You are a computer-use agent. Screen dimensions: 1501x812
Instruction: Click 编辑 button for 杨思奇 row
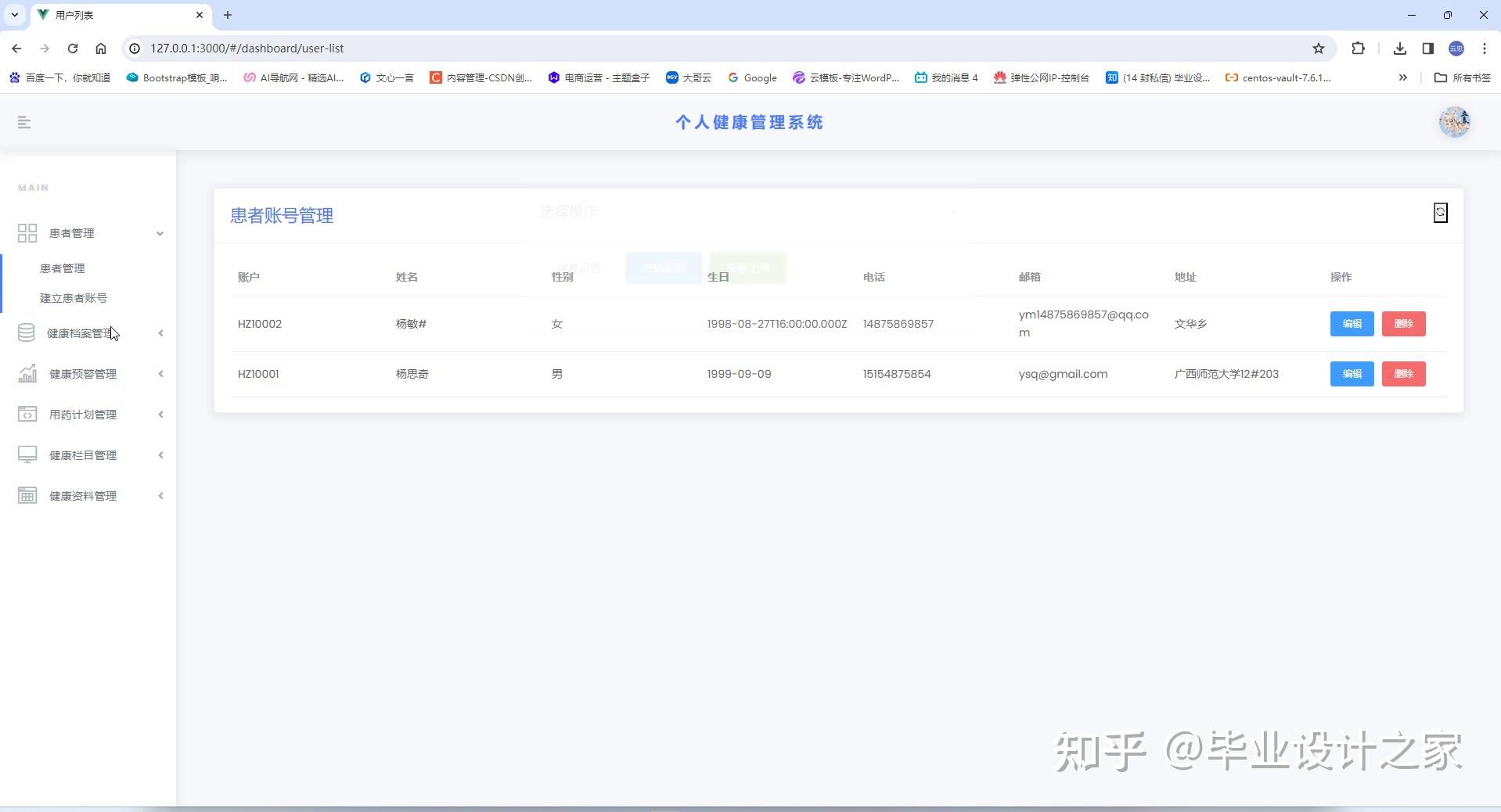click(x=1352, y=374)
